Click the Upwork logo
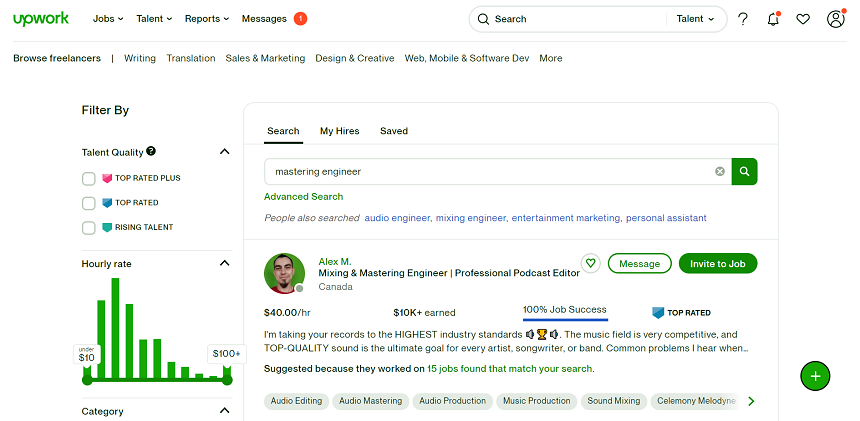Viewport: 860px width, 421px height. tap(41, 19)
